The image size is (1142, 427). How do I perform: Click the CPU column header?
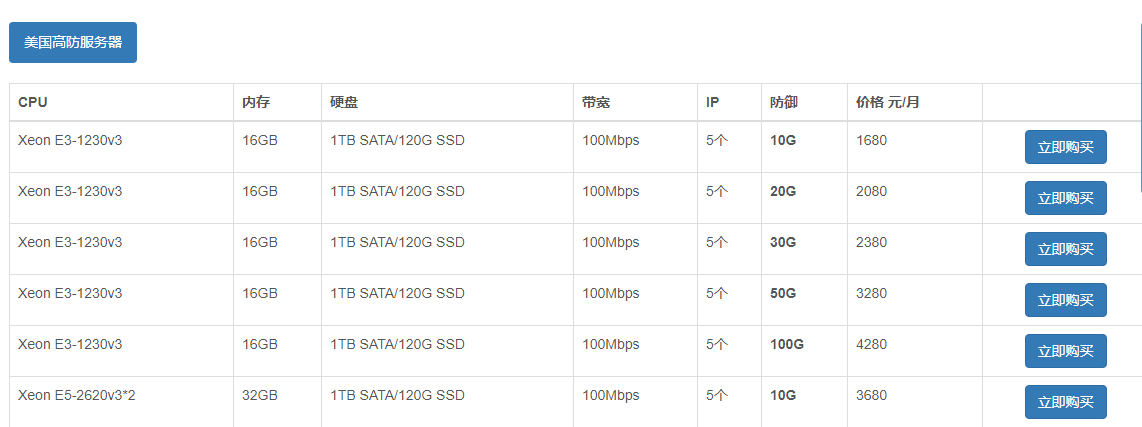tap(33, 102)
